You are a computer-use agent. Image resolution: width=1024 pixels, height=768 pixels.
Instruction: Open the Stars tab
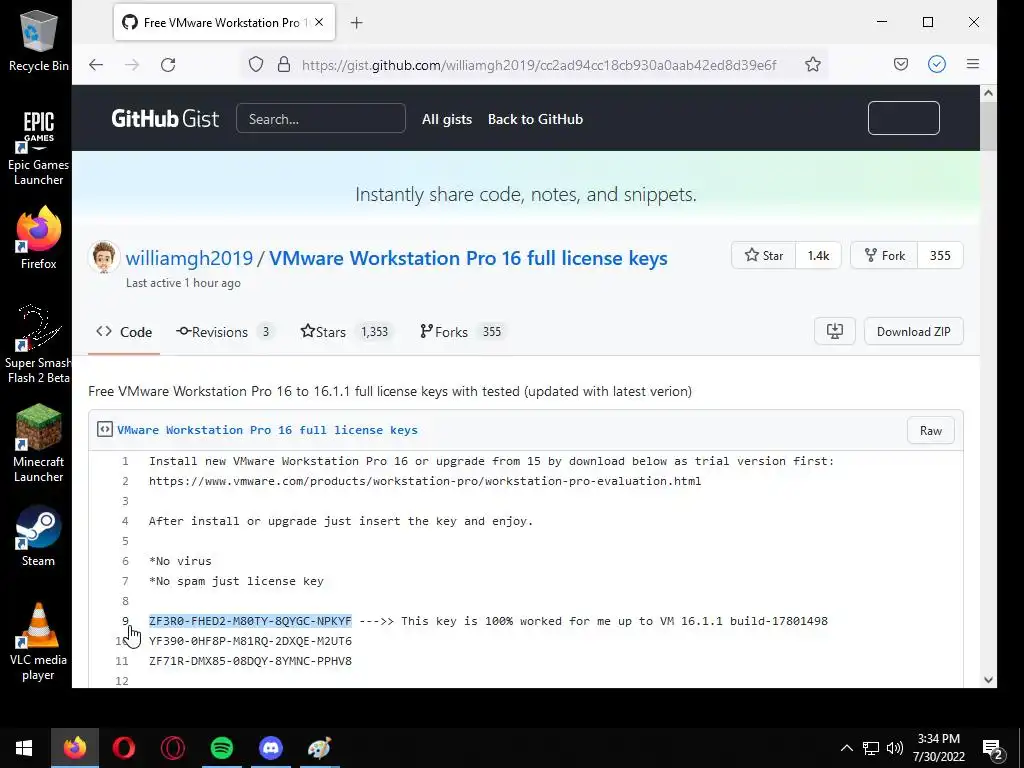[346, 332]
